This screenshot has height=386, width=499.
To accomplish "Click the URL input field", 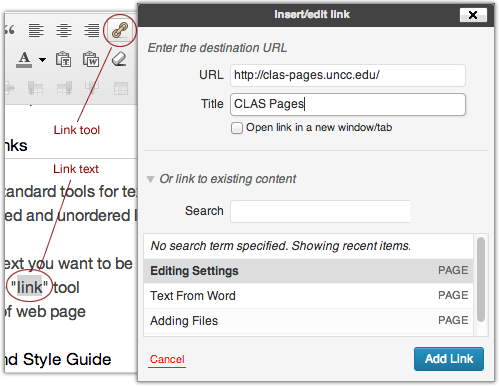I will [348, 75].
